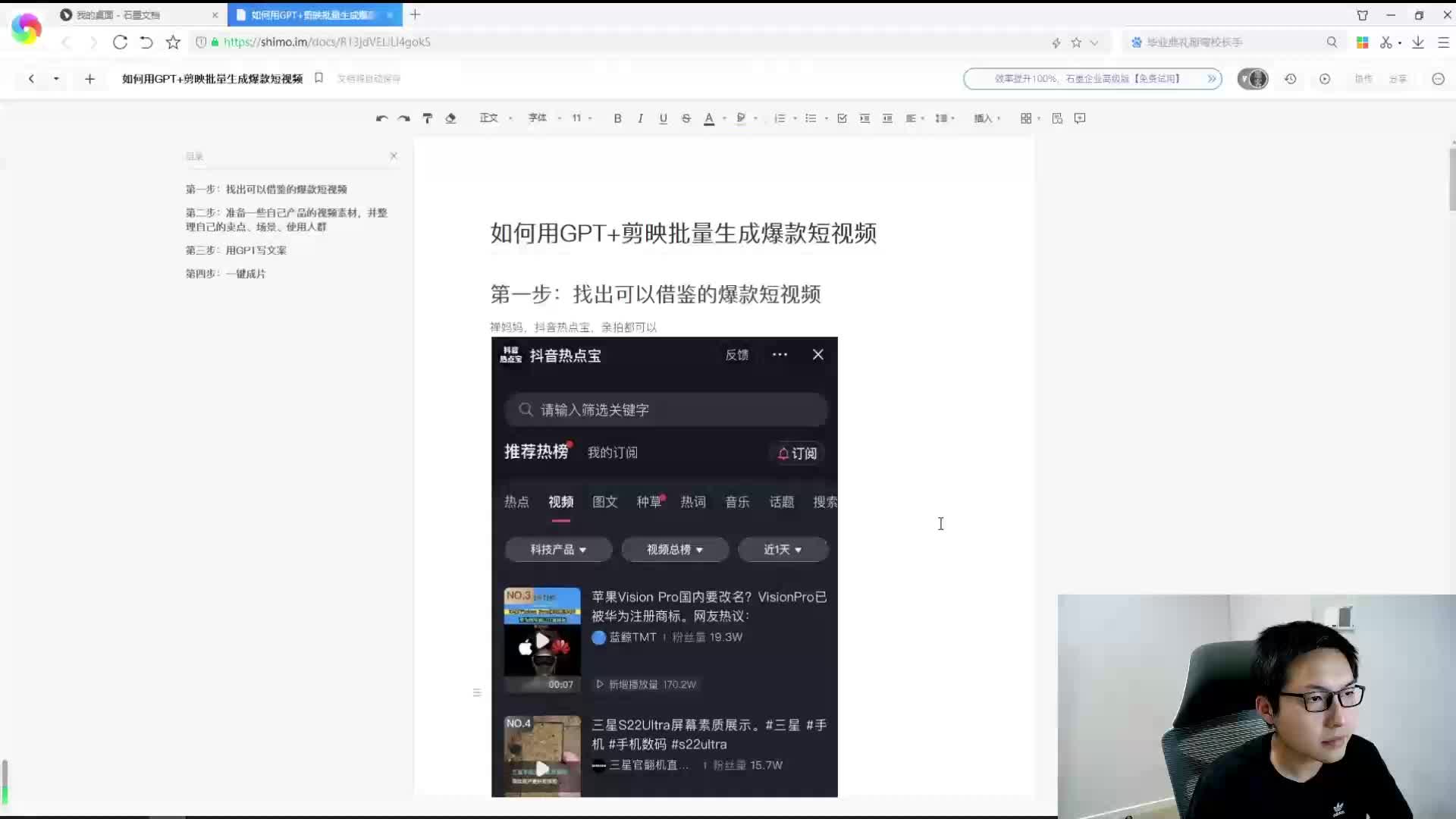Click the vertical page scrollbar thumb
The image size is (1456, 819).
[x=1452, y=178]
